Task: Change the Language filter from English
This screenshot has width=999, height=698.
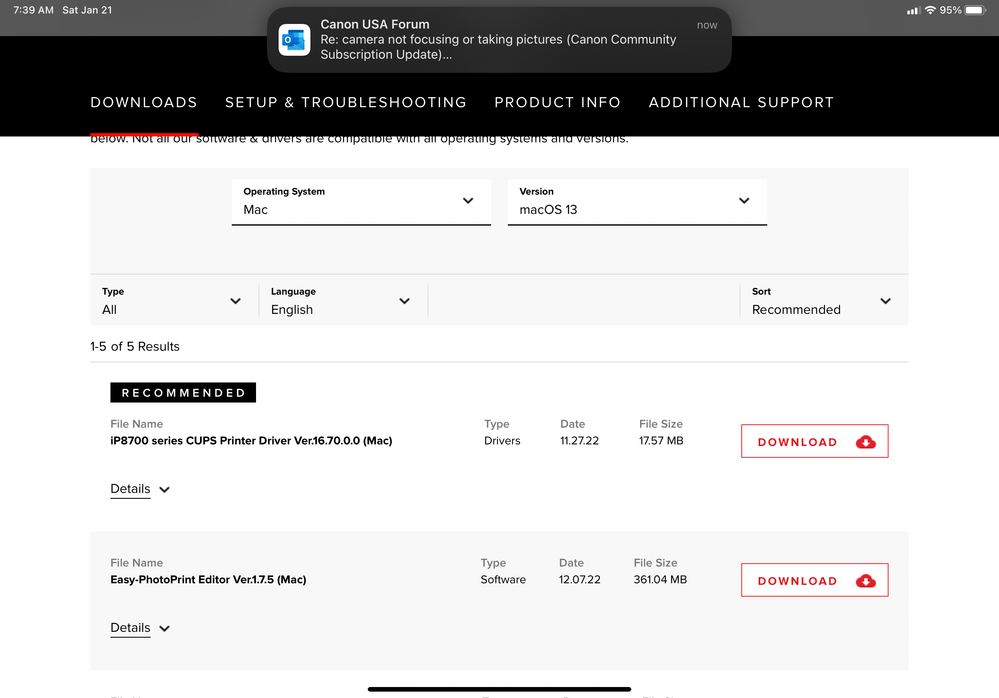Action: [x=341, y=301]
